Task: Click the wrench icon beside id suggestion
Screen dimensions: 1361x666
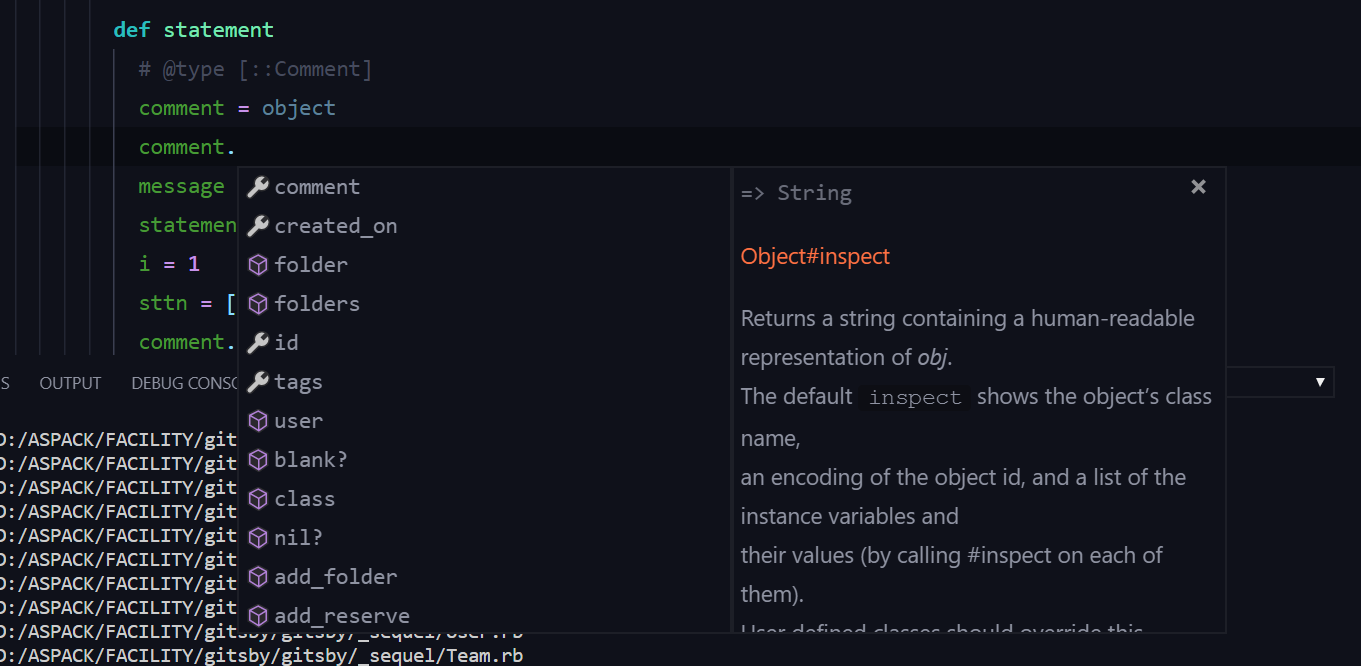Action: click(258, 343)
